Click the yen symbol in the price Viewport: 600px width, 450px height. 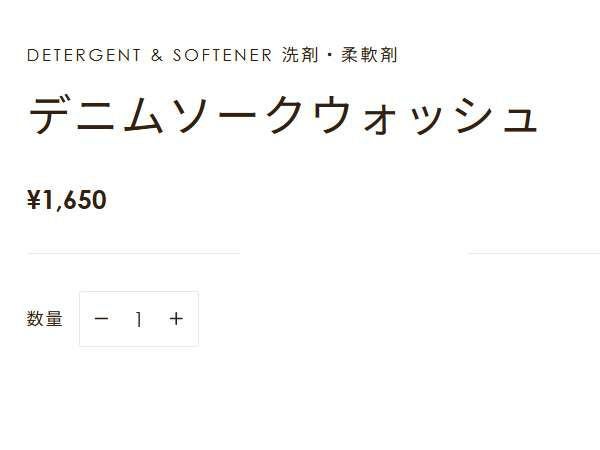click(34, 200)
